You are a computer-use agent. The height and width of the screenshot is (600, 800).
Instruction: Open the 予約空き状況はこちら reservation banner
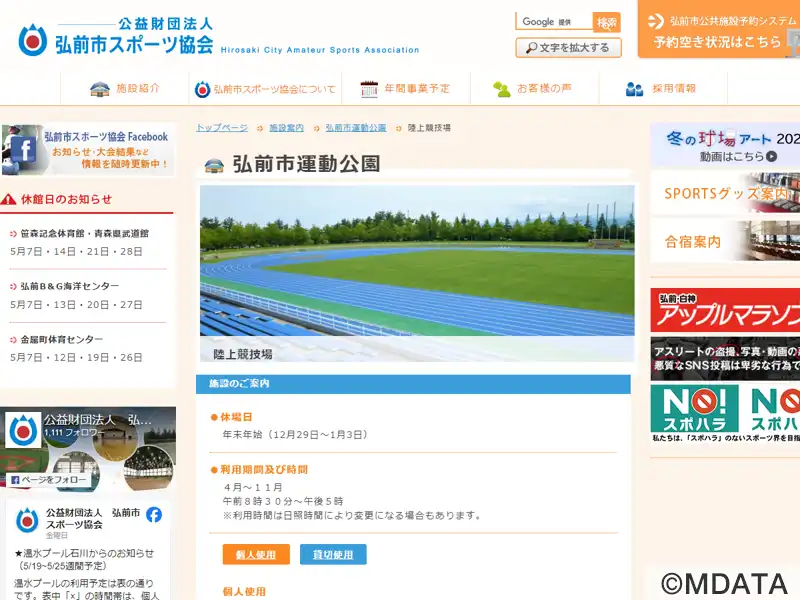pyautogui.click(x=719, y=29)
